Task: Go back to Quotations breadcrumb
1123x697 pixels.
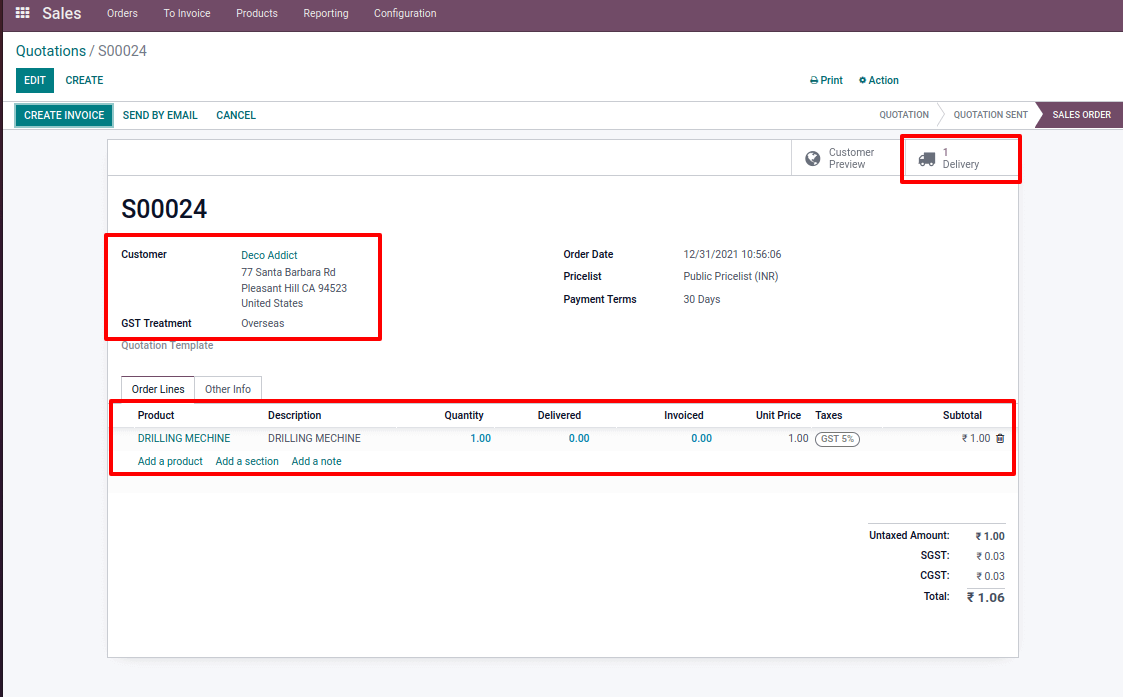Action: [51, 51]
